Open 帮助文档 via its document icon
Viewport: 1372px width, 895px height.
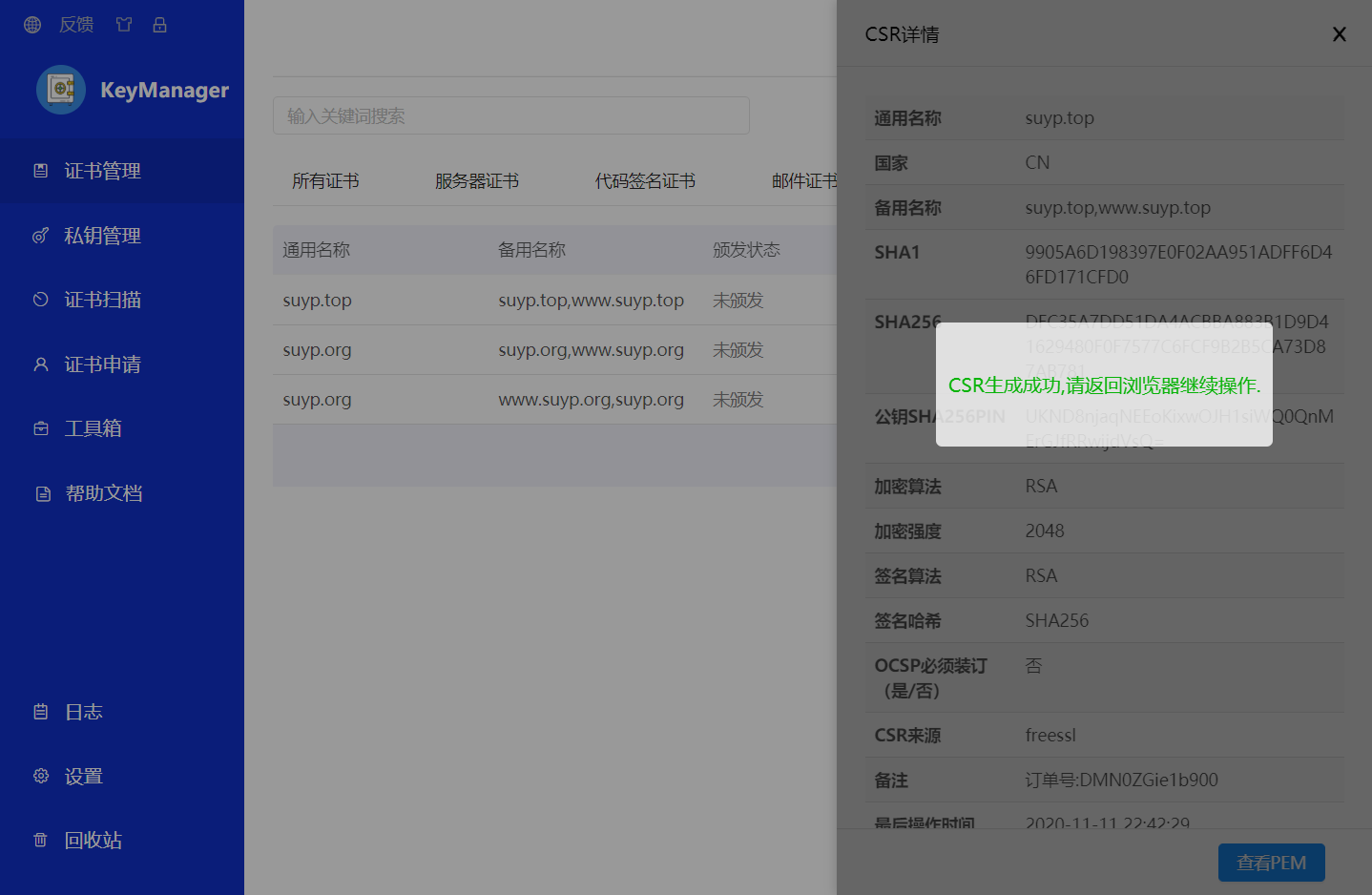pyautogui.click(x=40, y=492)
